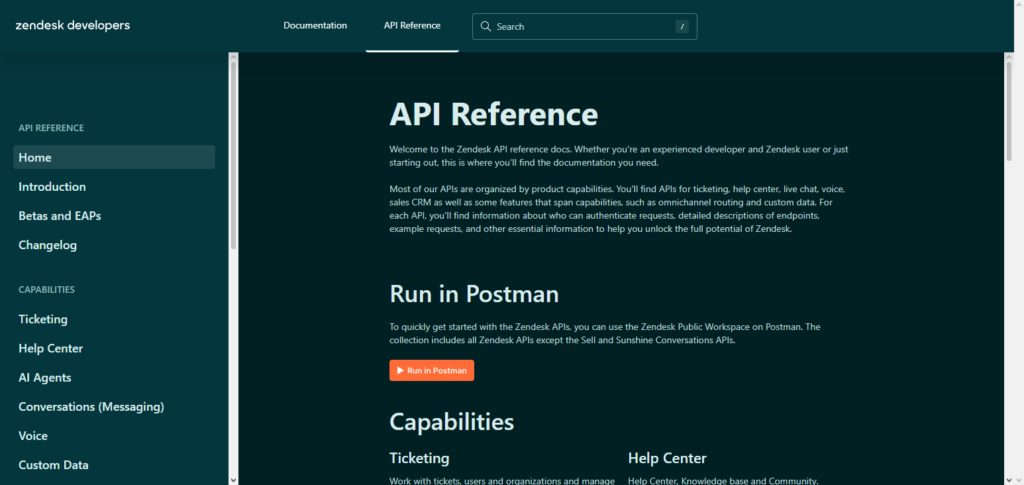Select Help Center in the sidebar
The width and height of the screenshot is (1024, 485).
51,349
